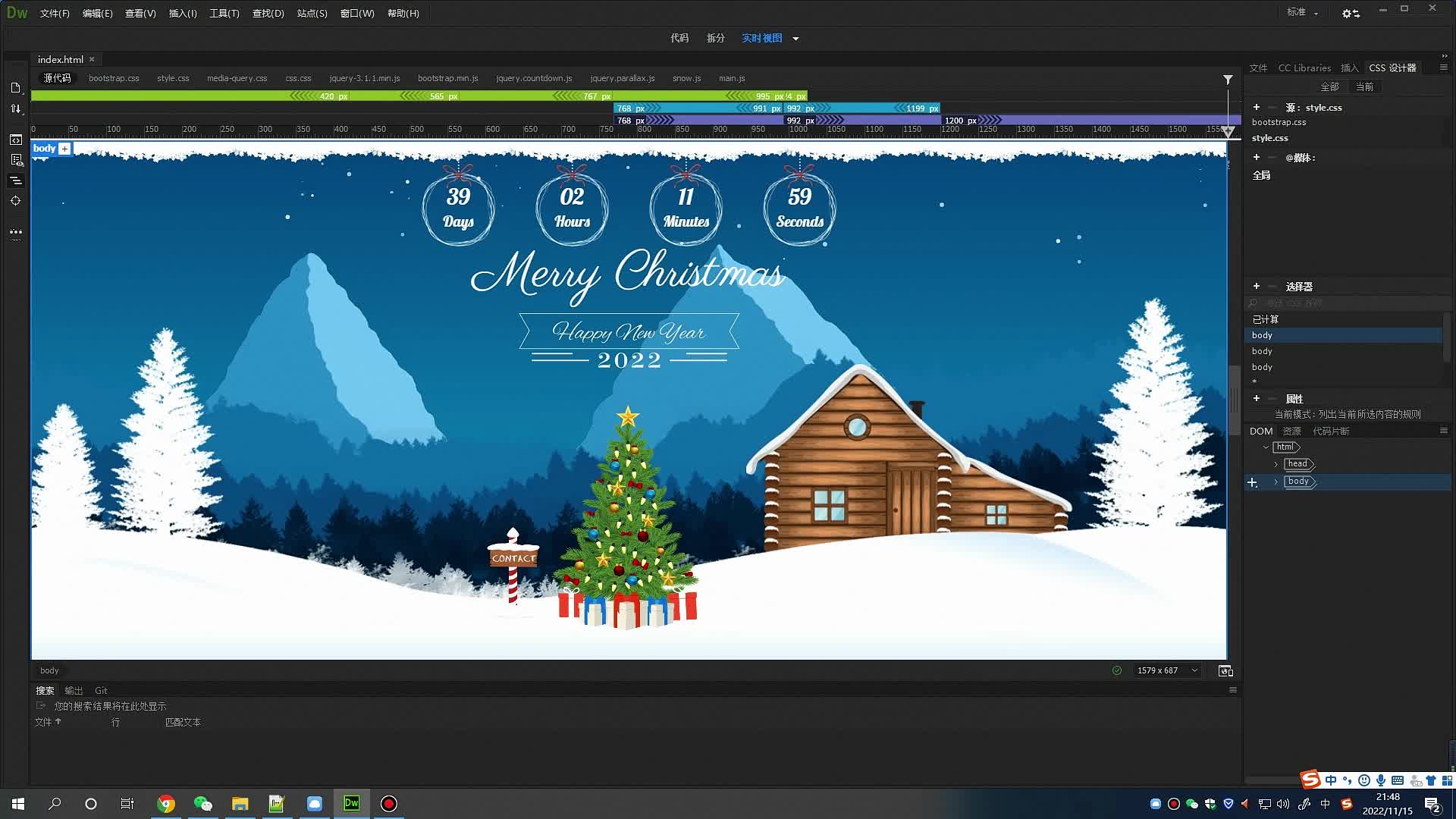Switch to the CC Libraries panel tab
Screen dimensions: 1456x819
click(1304, 68)
